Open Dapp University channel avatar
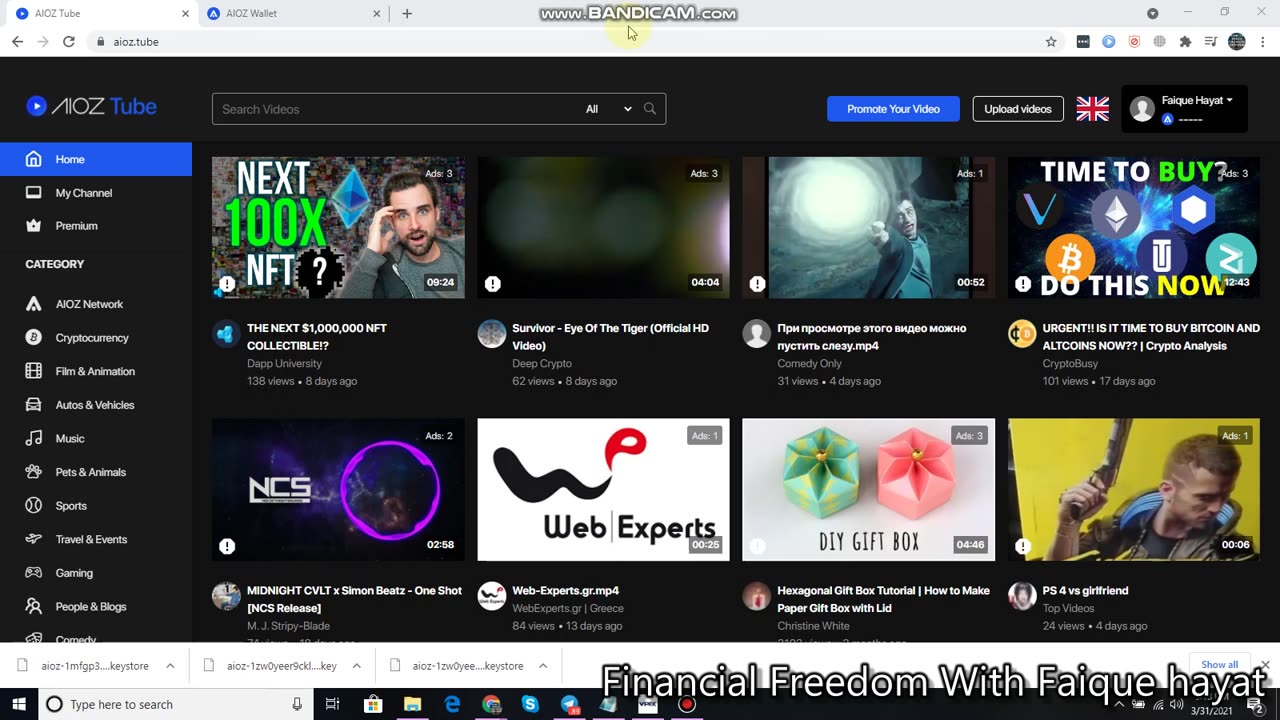Image resolution: width=1280 pixels, height=720 pixels. (x=226, y=333)
